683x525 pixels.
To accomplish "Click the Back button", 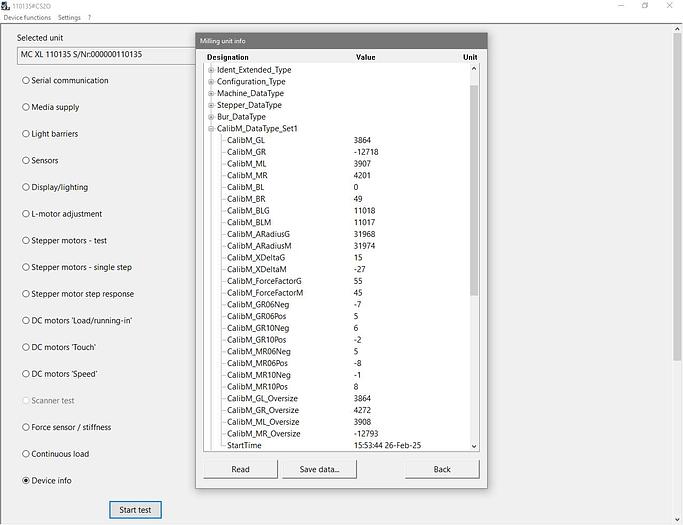I will [x=441, y=469].
